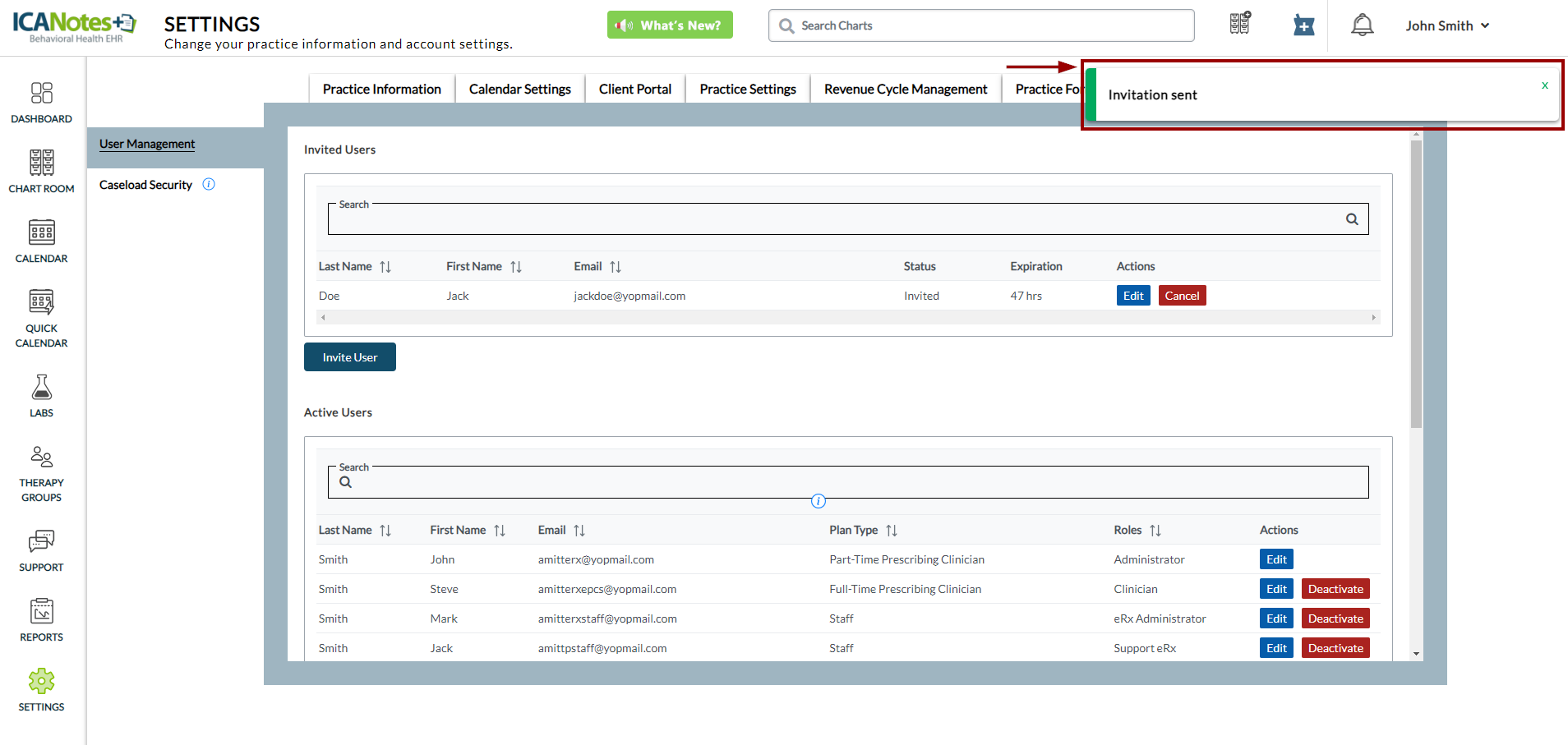Open the Revenue Cycle Management tab
1568x745 pixels.
click(905, 89)
